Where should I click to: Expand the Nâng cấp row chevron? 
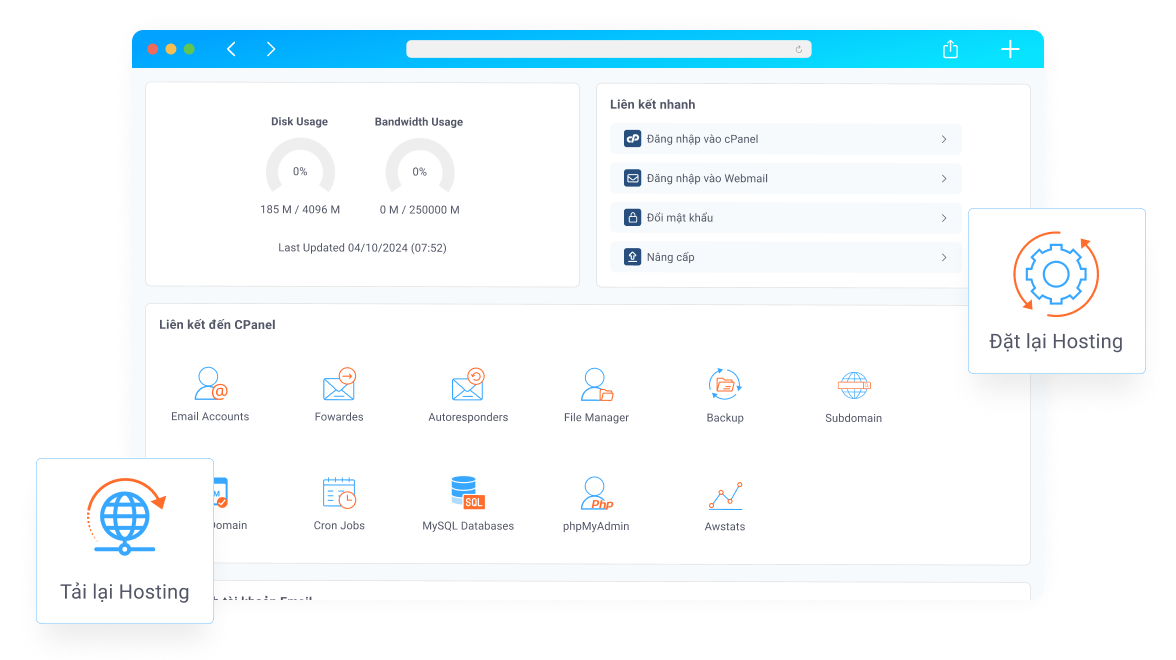[x=943, y=256]
